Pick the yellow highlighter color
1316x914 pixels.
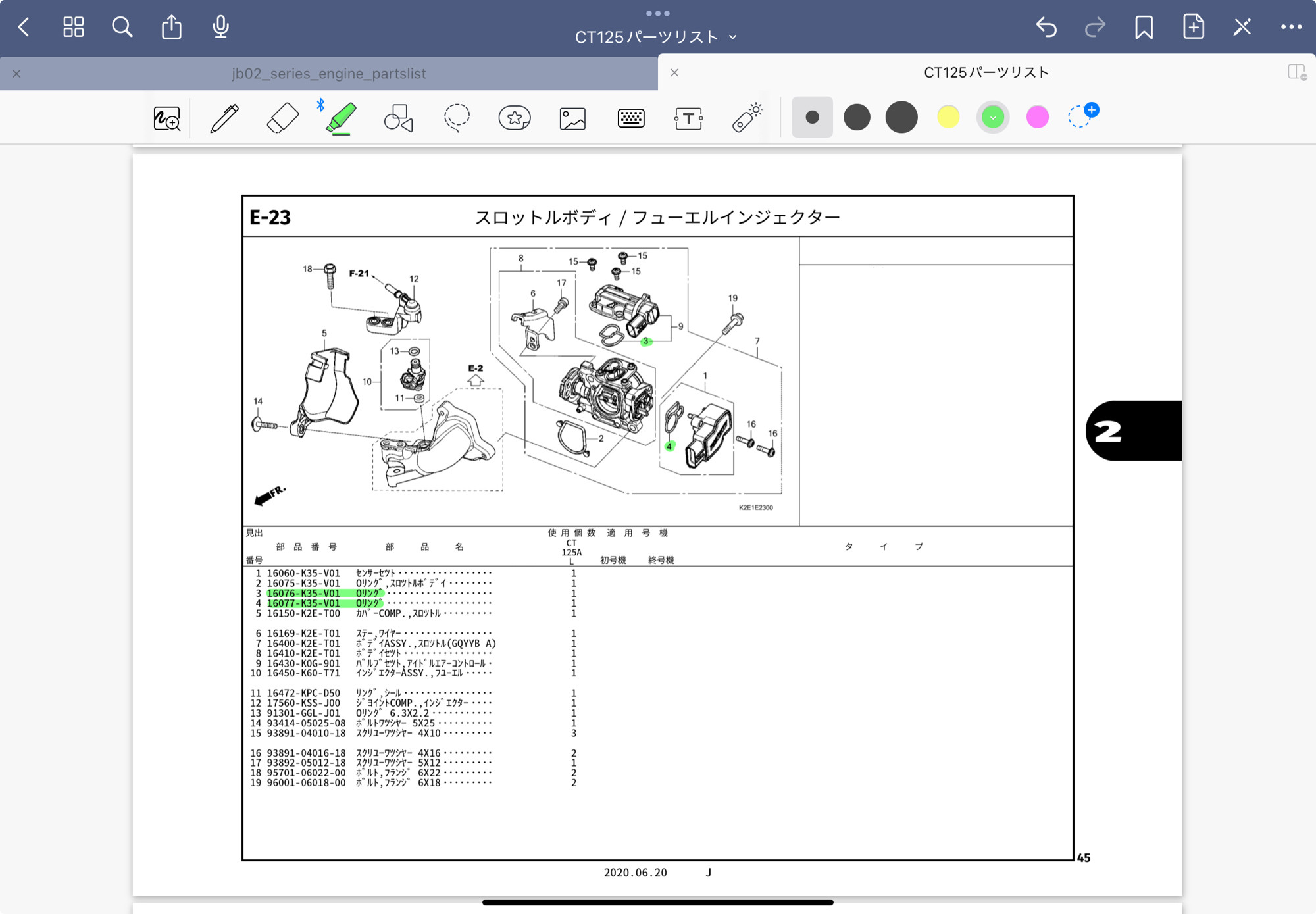coord(948,117)
